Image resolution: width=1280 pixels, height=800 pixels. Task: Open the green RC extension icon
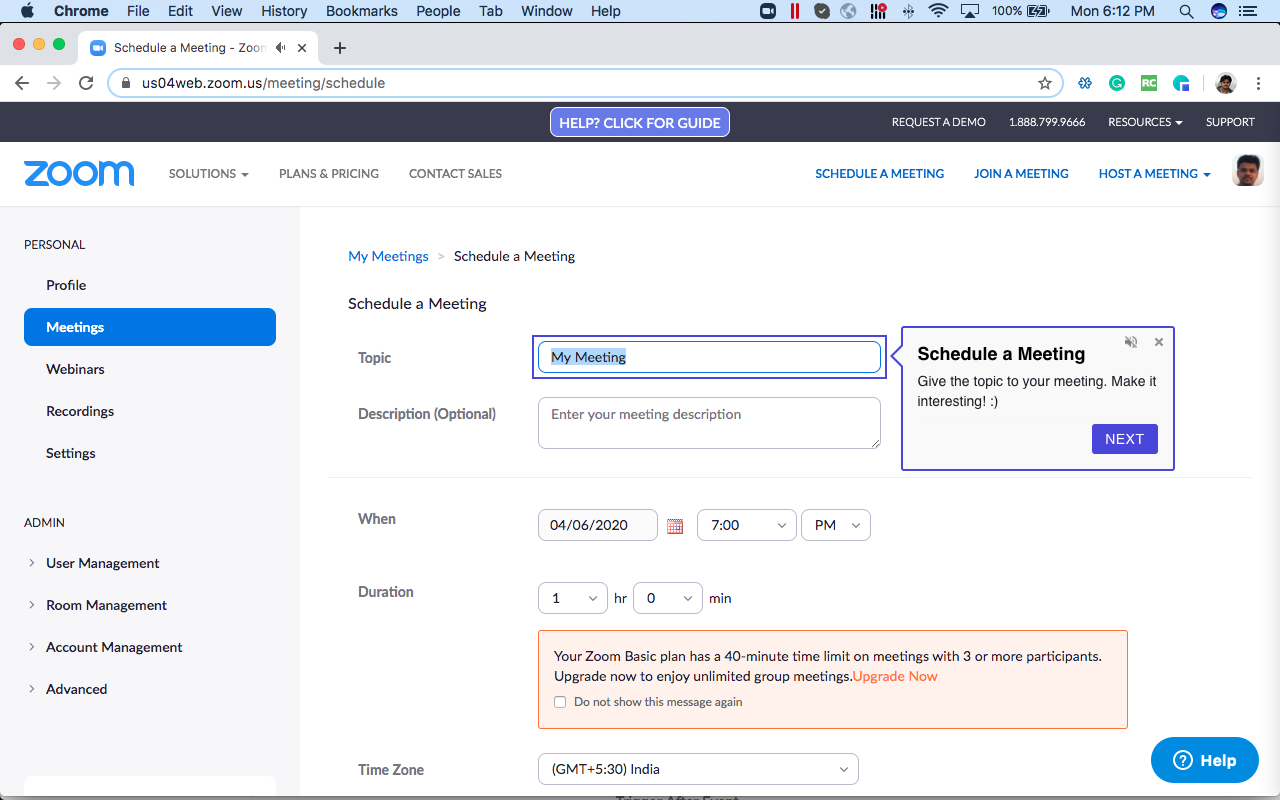[1149, 83]
